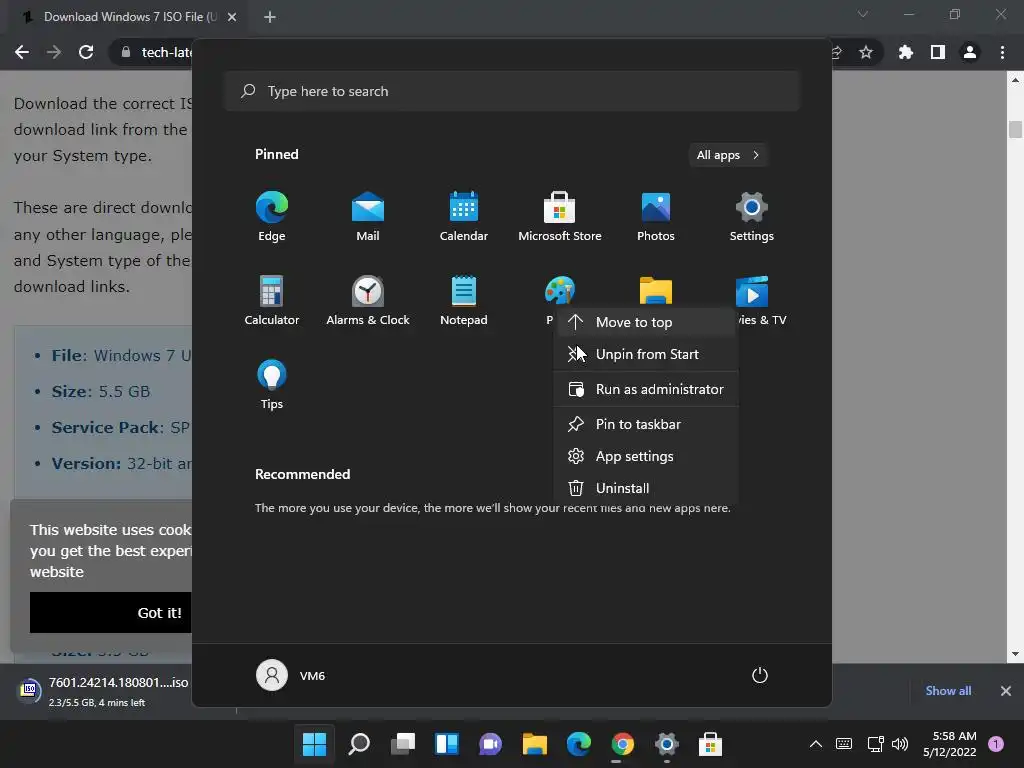The image size is (1024, 768).
Task: Toggle Chrome side panel
Action: coord(938,52)
